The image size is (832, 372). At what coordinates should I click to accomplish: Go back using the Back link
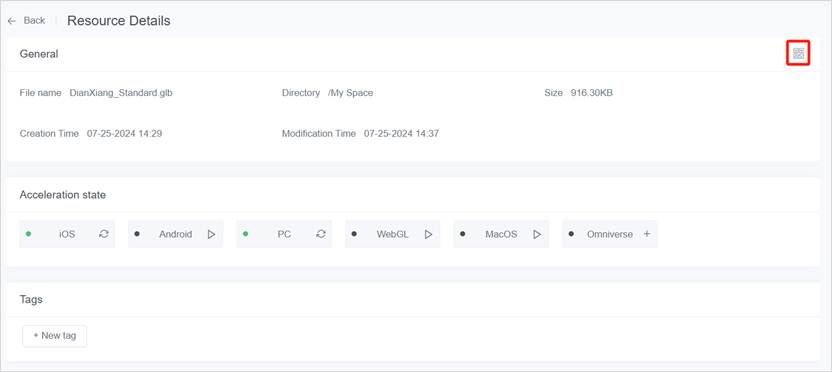34,21
